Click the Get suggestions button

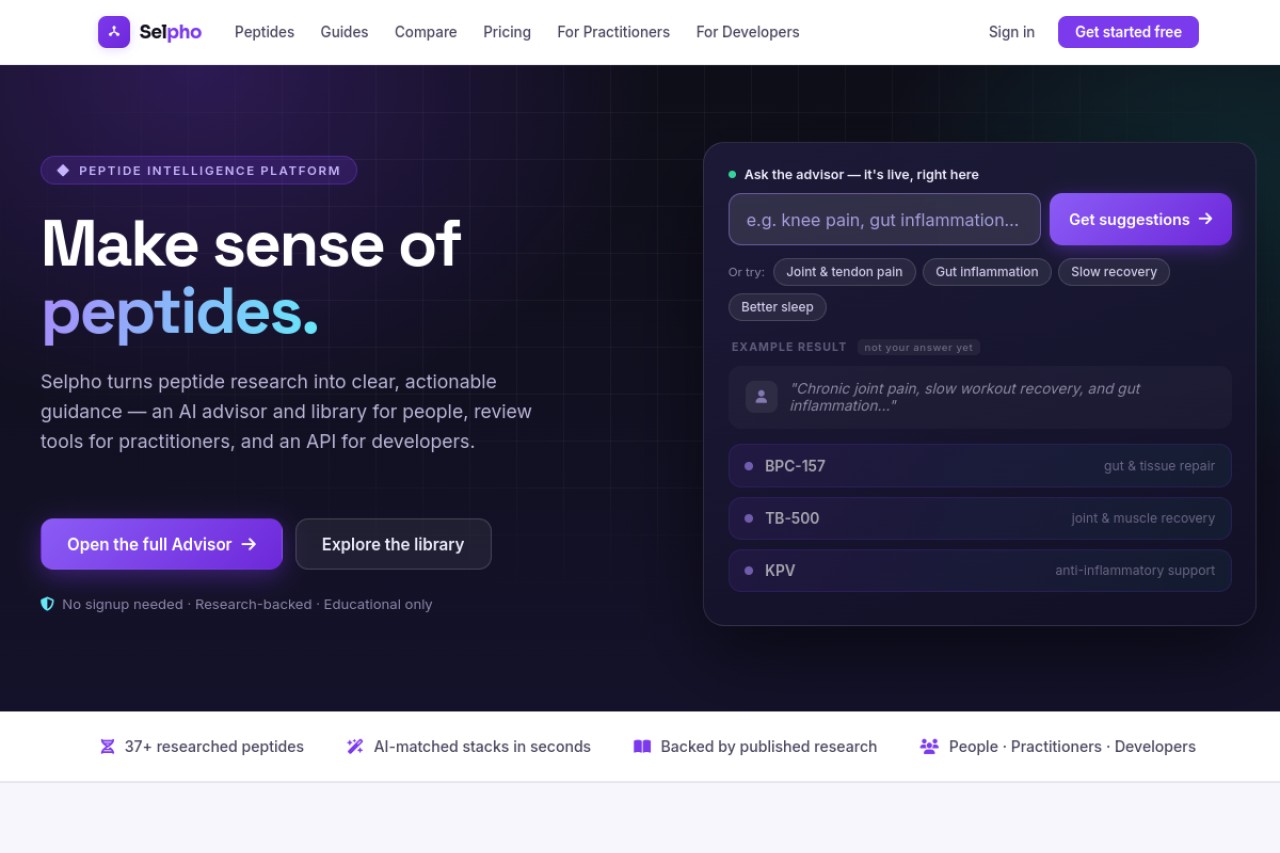click(x=1140, y=219)
